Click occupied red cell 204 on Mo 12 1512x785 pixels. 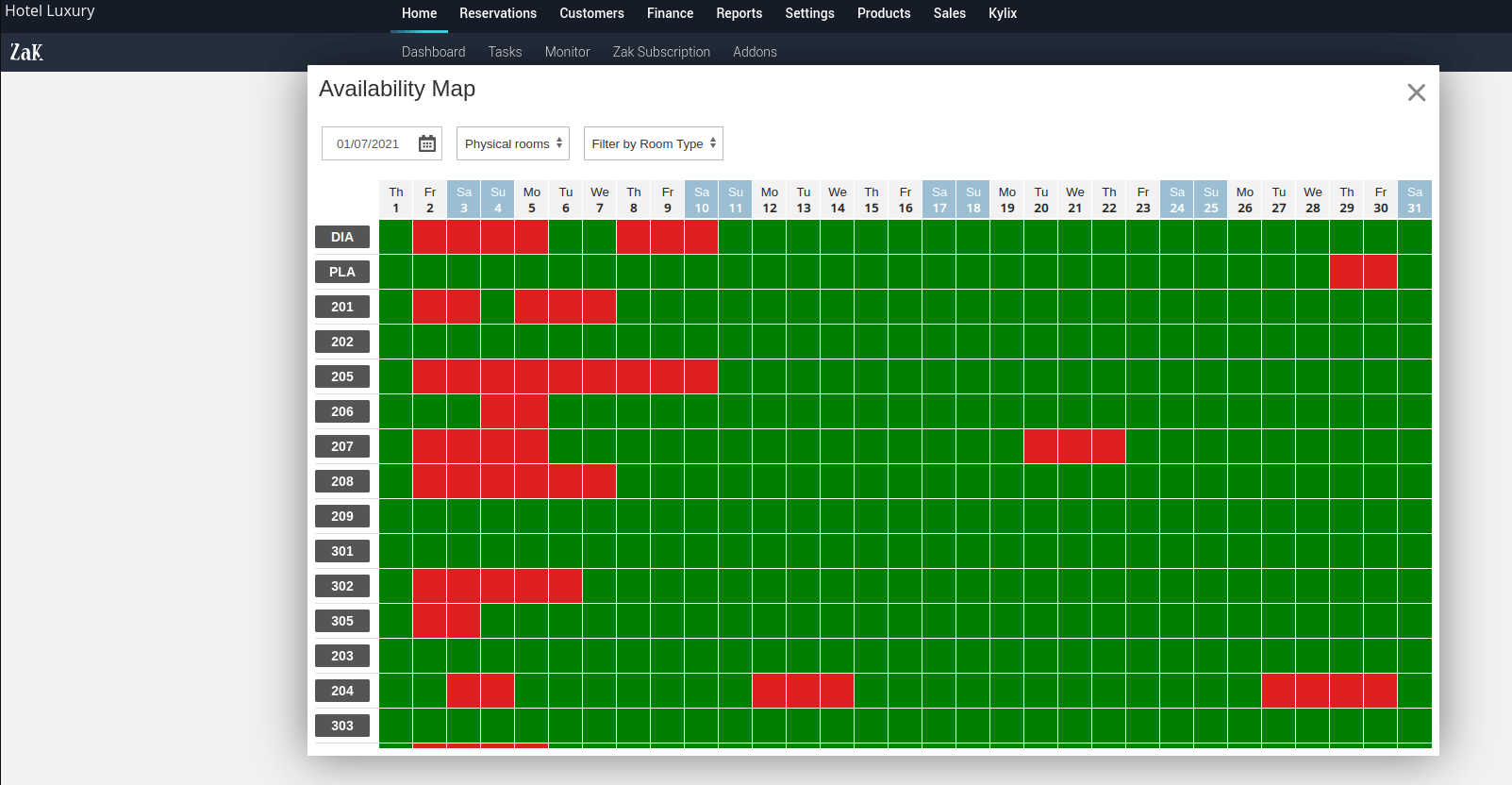point(770,691)
